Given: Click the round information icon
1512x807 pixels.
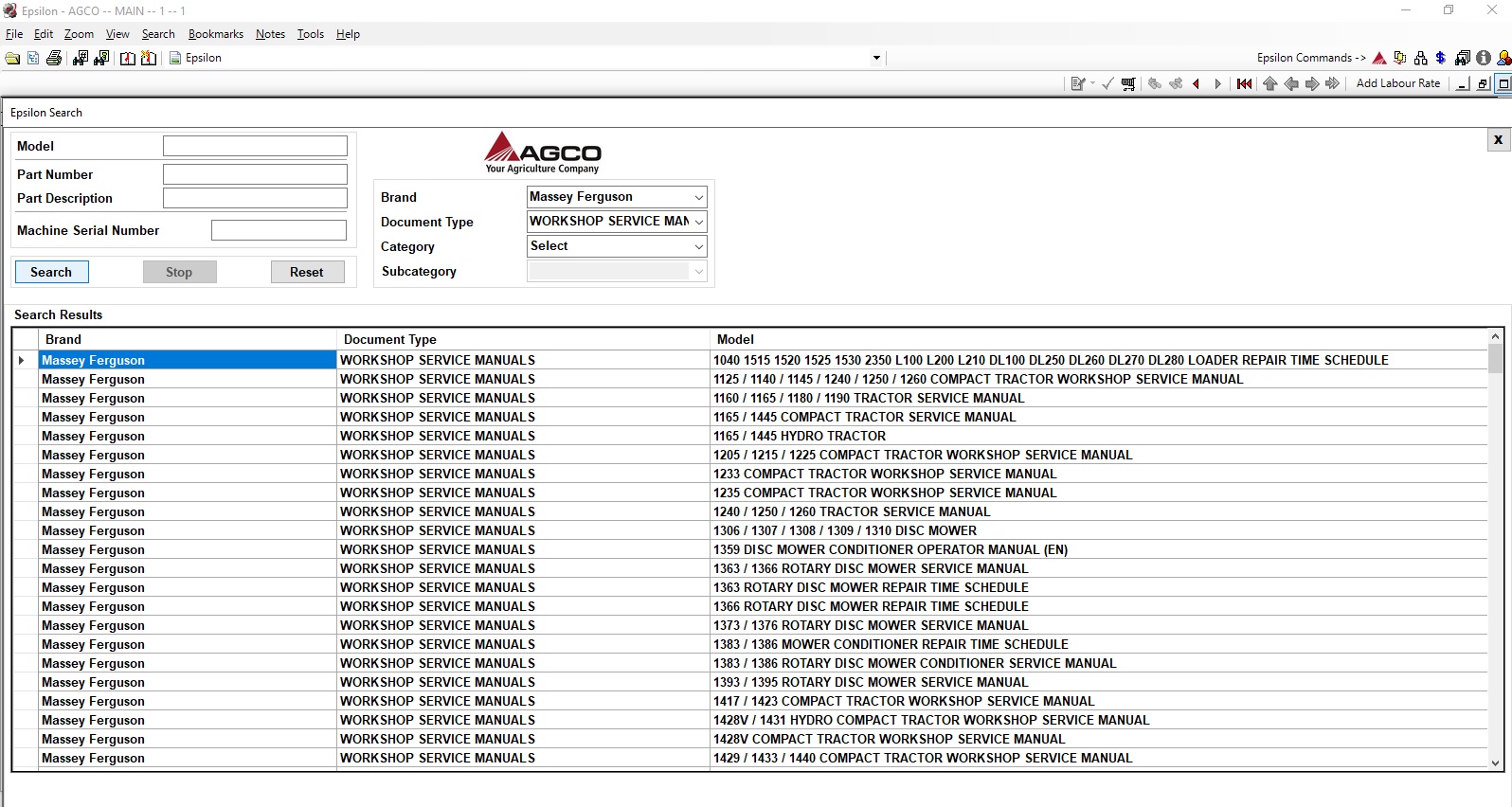Looking at the screenshot, I should point(1484,58).
